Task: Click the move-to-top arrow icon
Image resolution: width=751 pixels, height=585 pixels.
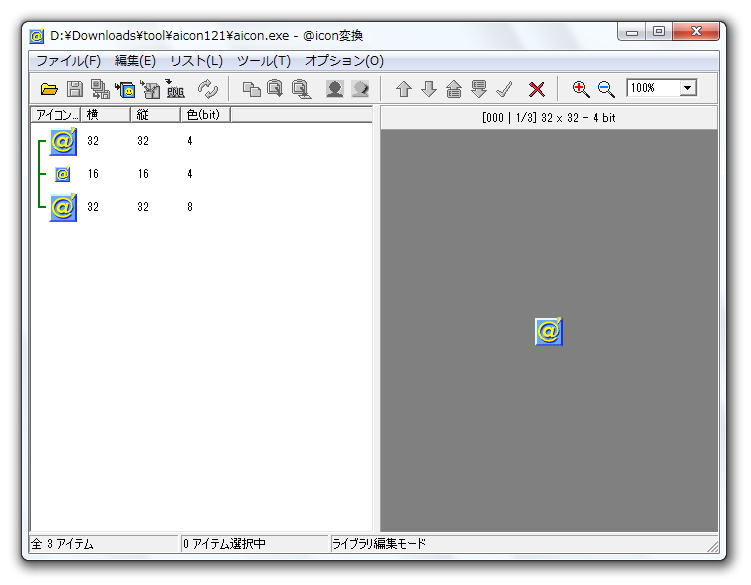Action: click(x=454, y=89)
